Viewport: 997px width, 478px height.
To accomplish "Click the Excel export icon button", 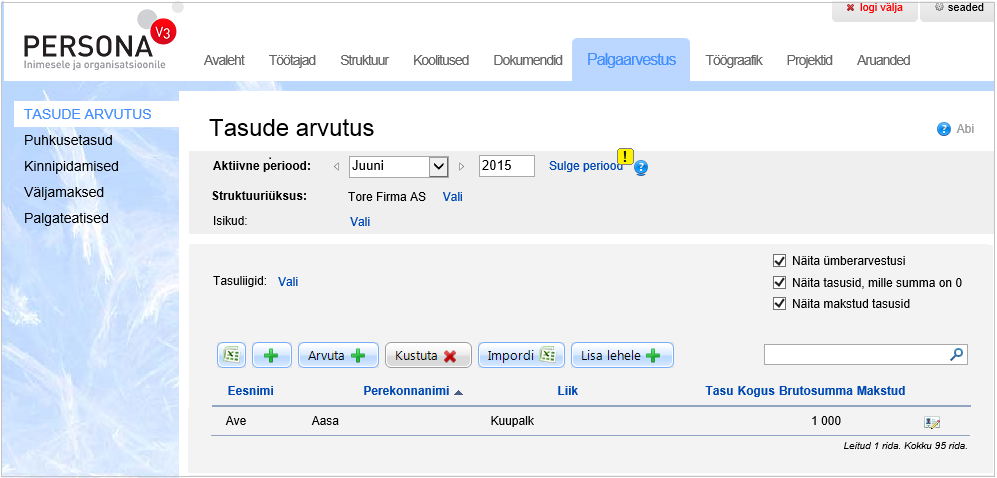I will click(231, 355).
